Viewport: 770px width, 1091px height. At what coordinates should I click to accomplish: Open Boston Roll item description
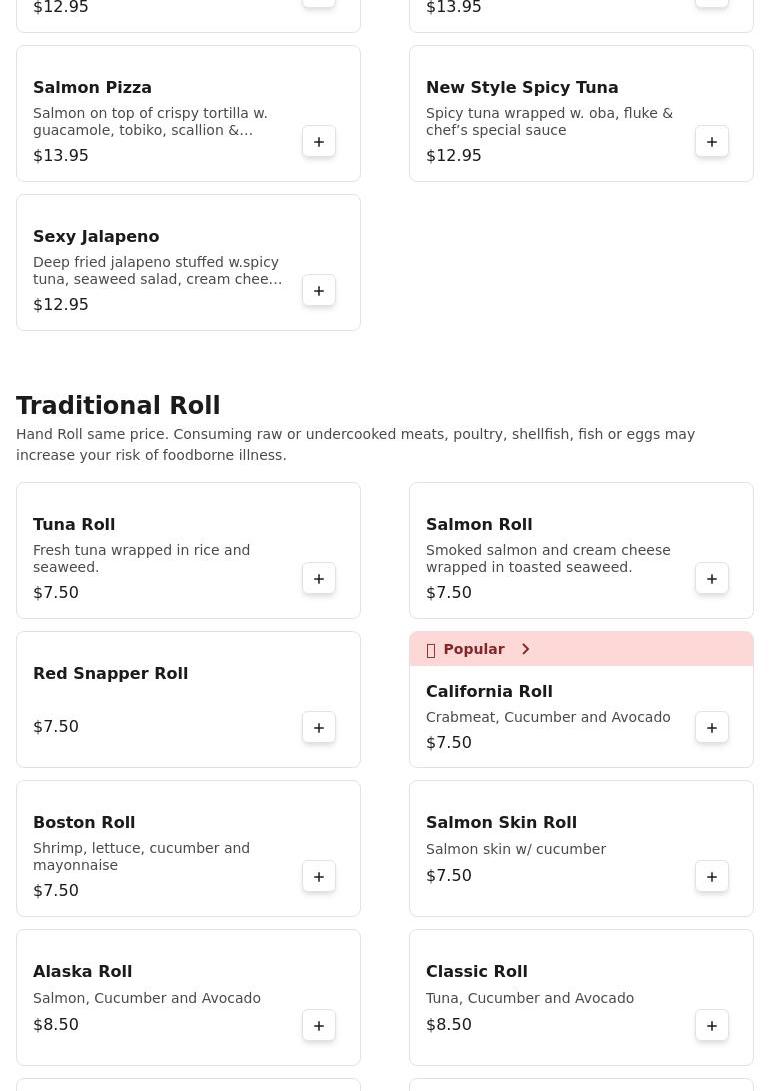pos(141,856)
